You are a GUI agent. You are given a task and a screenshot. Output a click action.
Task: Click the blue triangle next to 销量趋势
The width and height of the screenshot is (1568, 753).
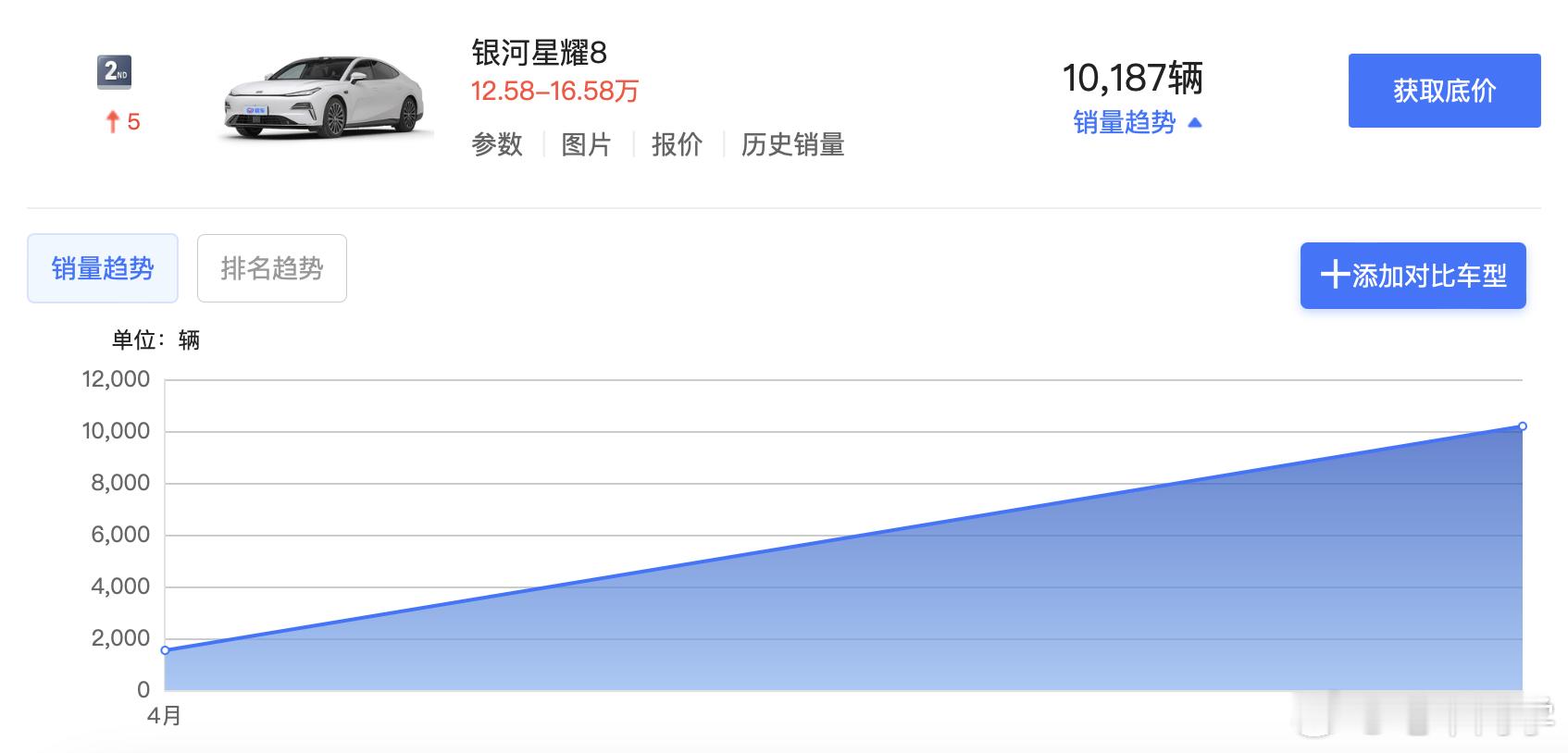click(x=1194, y=122)
